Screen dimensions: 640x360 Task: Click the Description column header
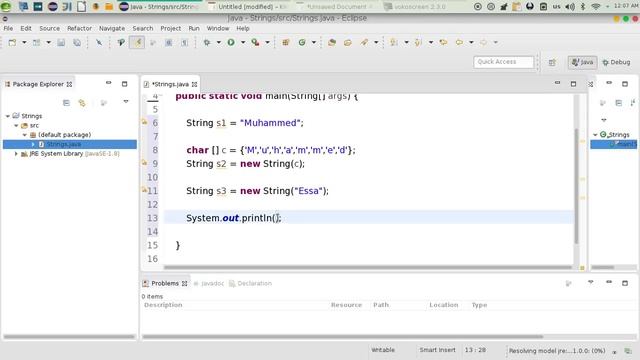tap(163, 305)
